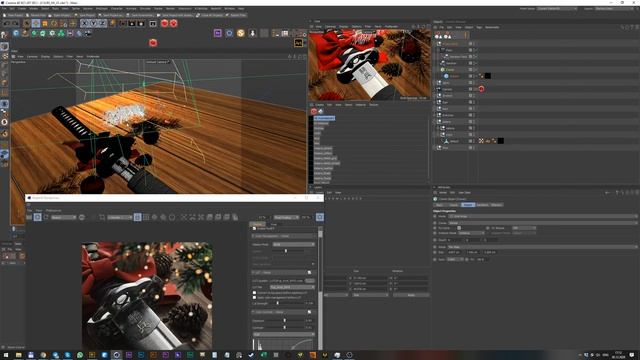Viewport: 640px width, 360px height.
Task: Open the Mode dropdown in Attribute Manager
Action: coord(542,216)
